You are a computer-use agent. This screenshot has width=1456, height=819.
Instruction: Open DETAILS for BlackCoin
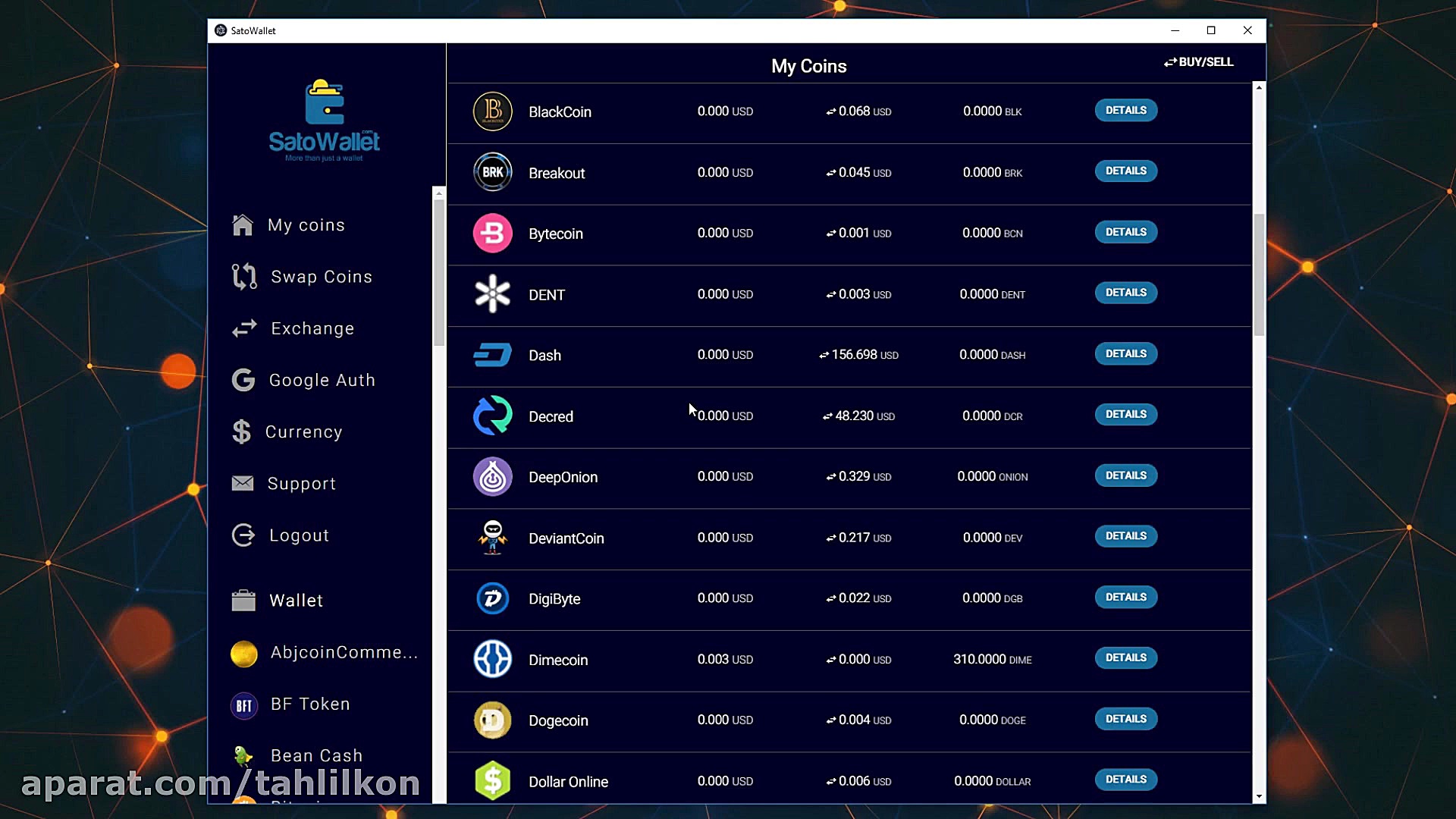click(1125, 111)
